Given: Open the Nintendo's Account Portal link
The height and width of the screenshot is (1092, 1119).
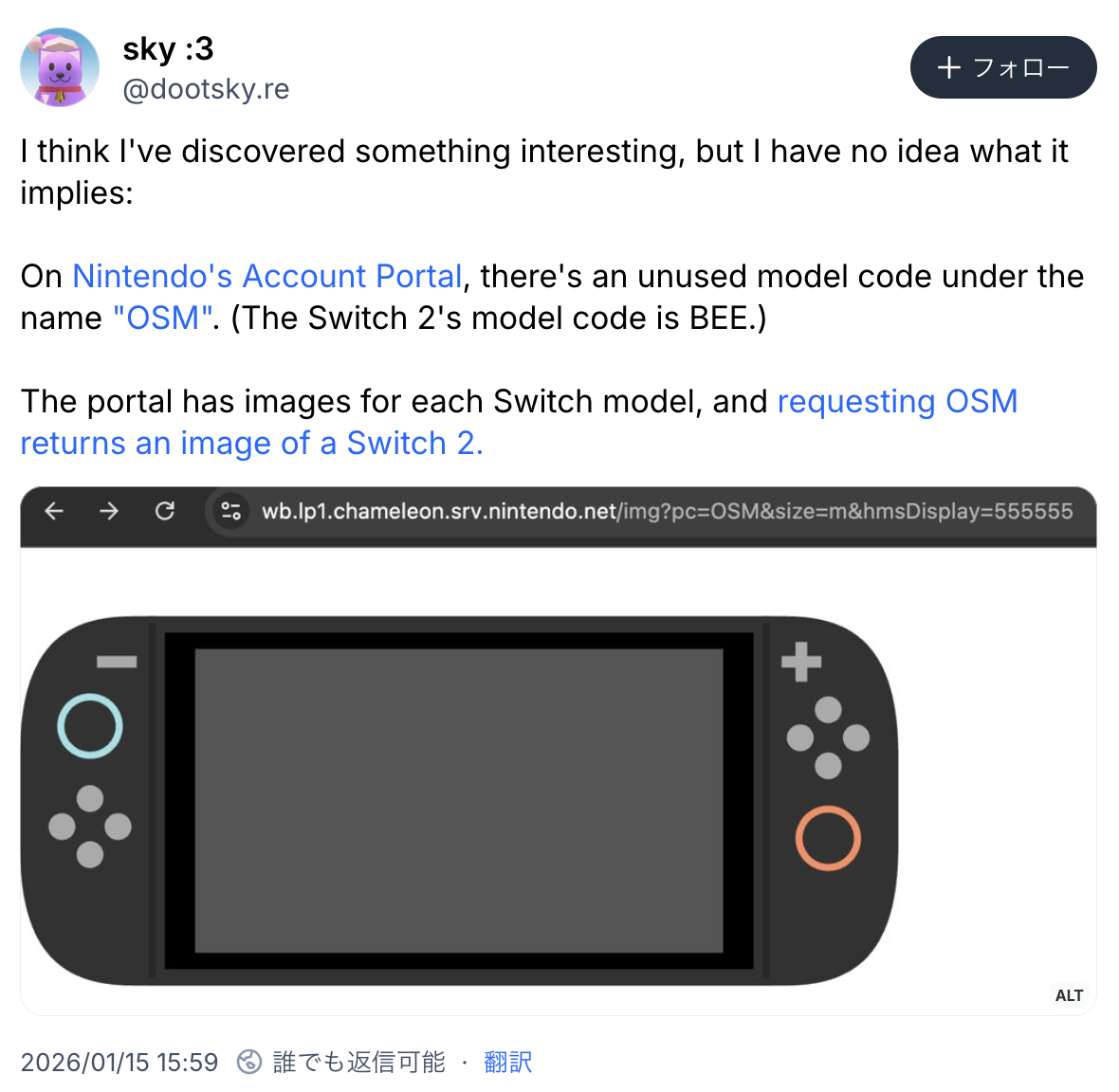Looking at the screenshot, I should click(x=267, y=276).
